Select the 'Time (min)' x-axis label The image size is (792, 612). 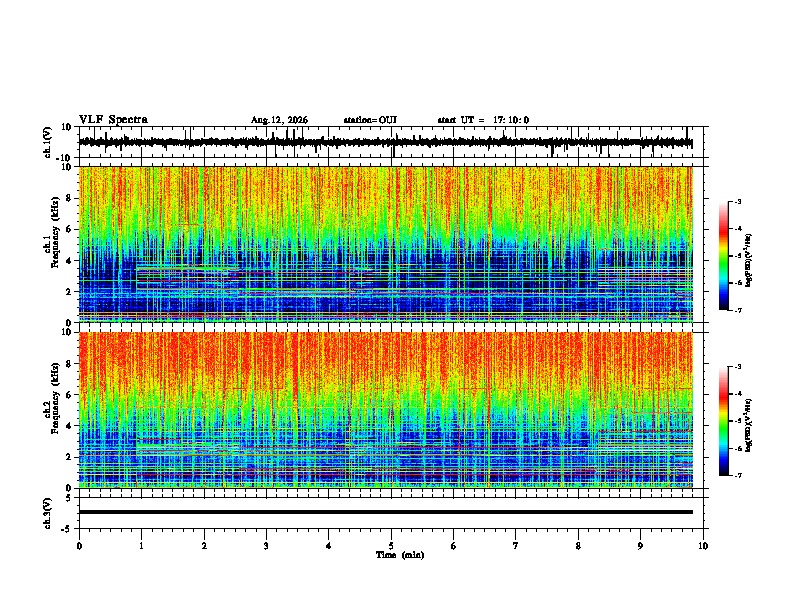point(400,555)
